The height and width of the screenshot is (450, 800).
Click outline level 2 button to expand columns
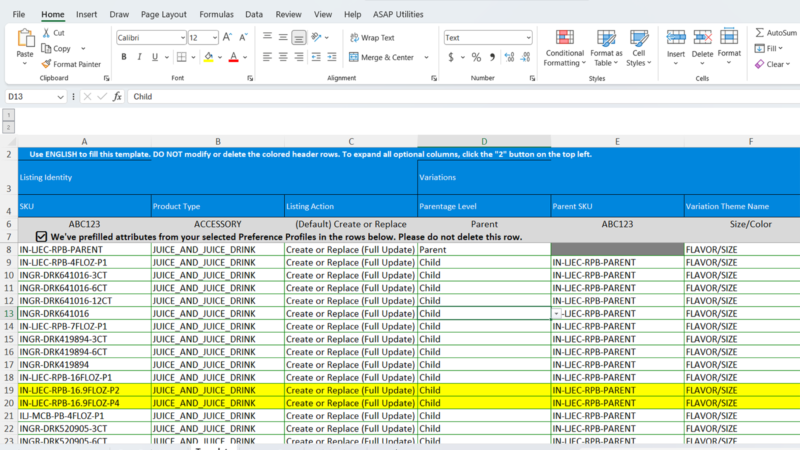(x=8, y=127)
